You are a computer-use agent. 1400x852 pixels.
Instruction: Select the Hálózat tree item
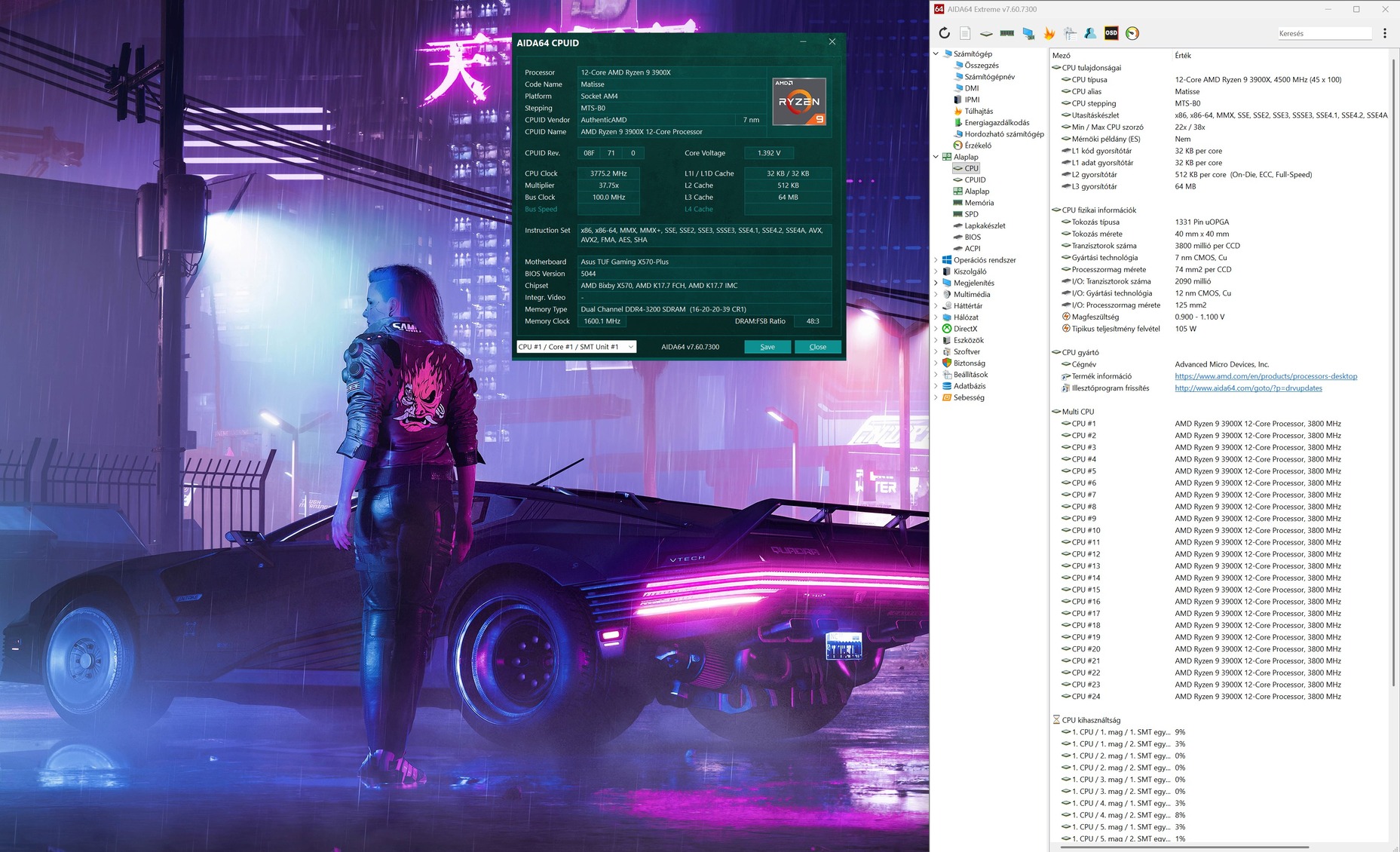pos(966,317)
